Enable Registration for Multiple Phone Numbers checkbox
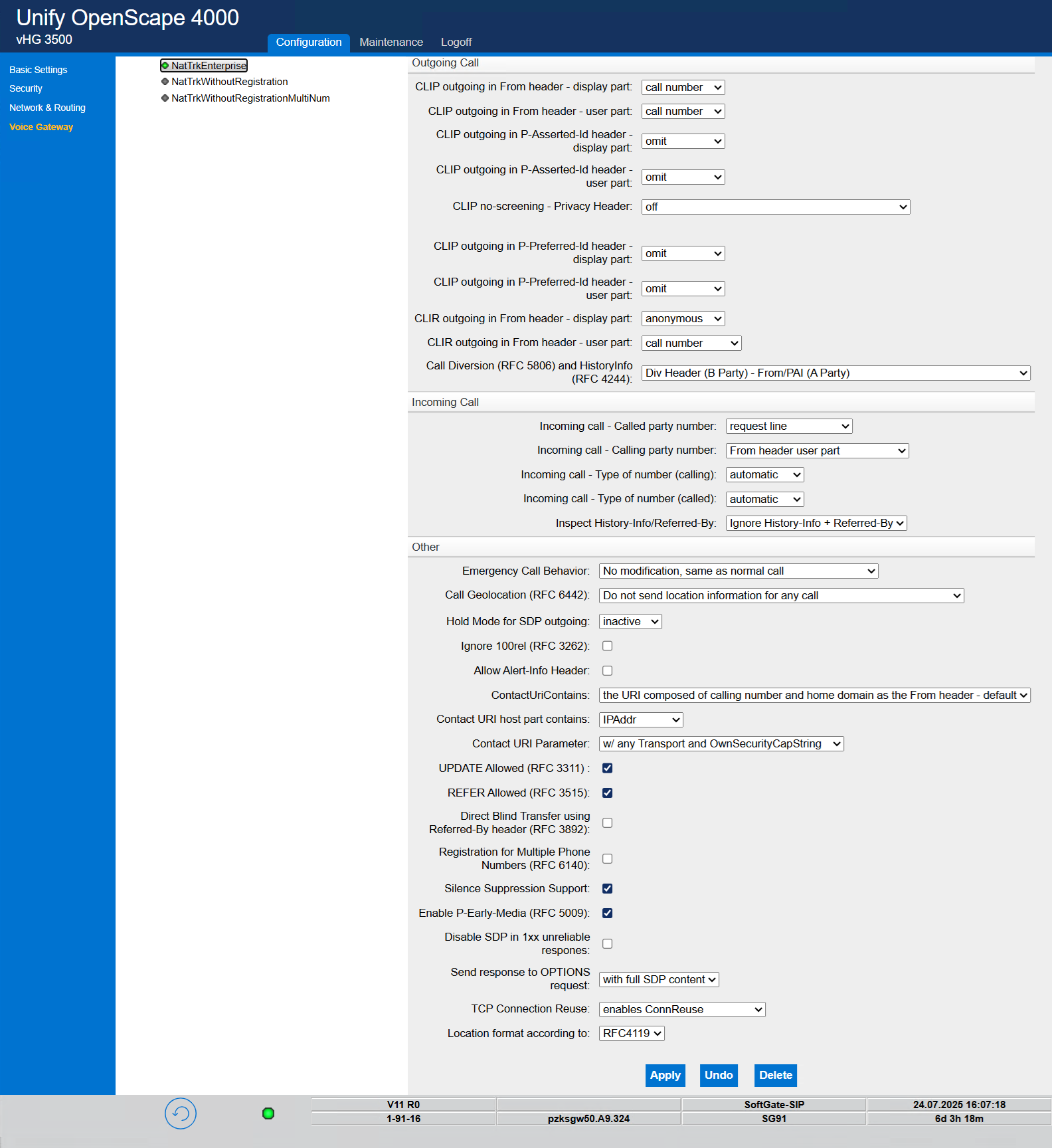The width and height of the screenshot is (1052, 1148). [x=607, y=858]
